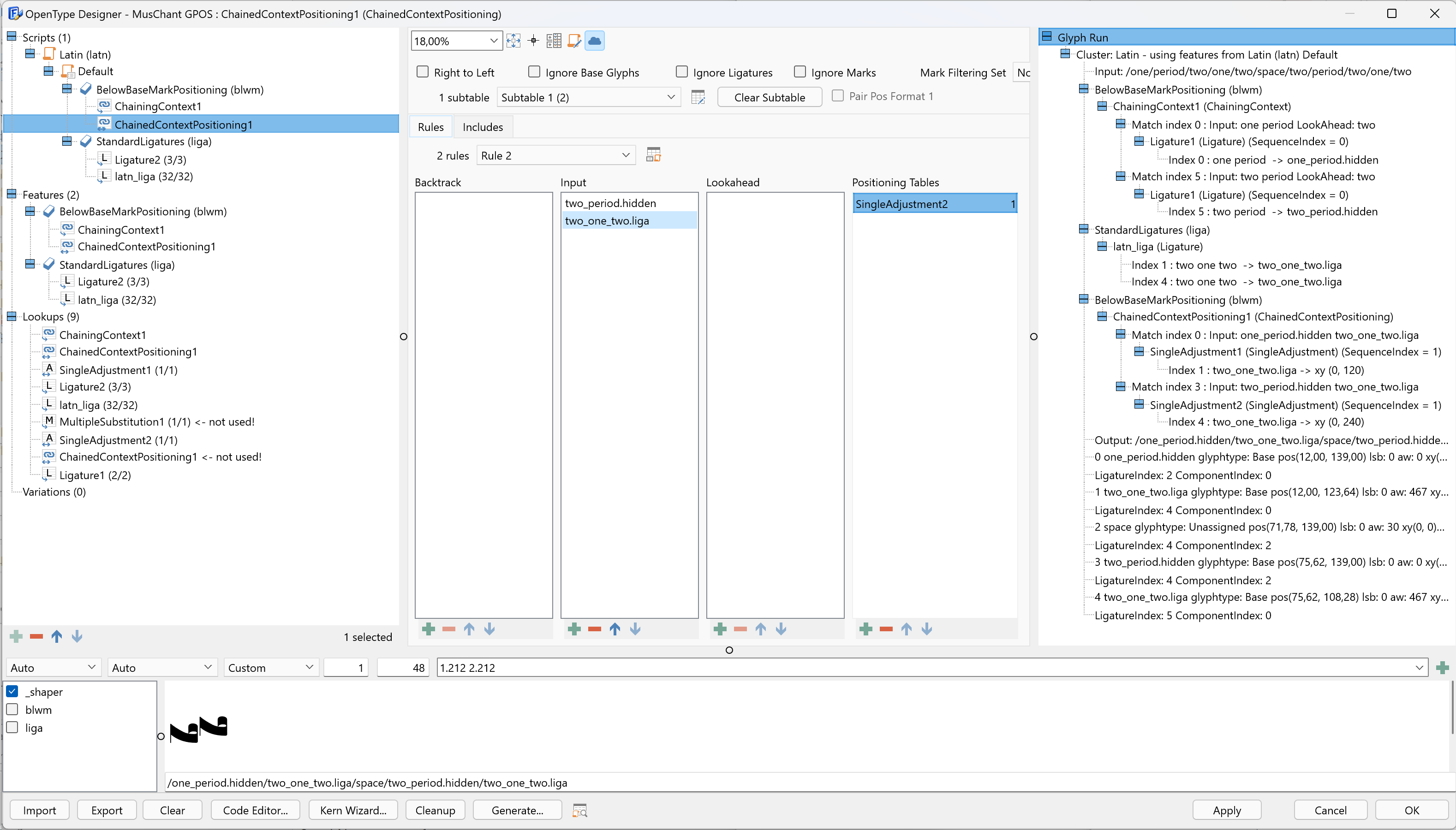Add a glyph to the Input list

pyautogui.click(x=574, y=629)
